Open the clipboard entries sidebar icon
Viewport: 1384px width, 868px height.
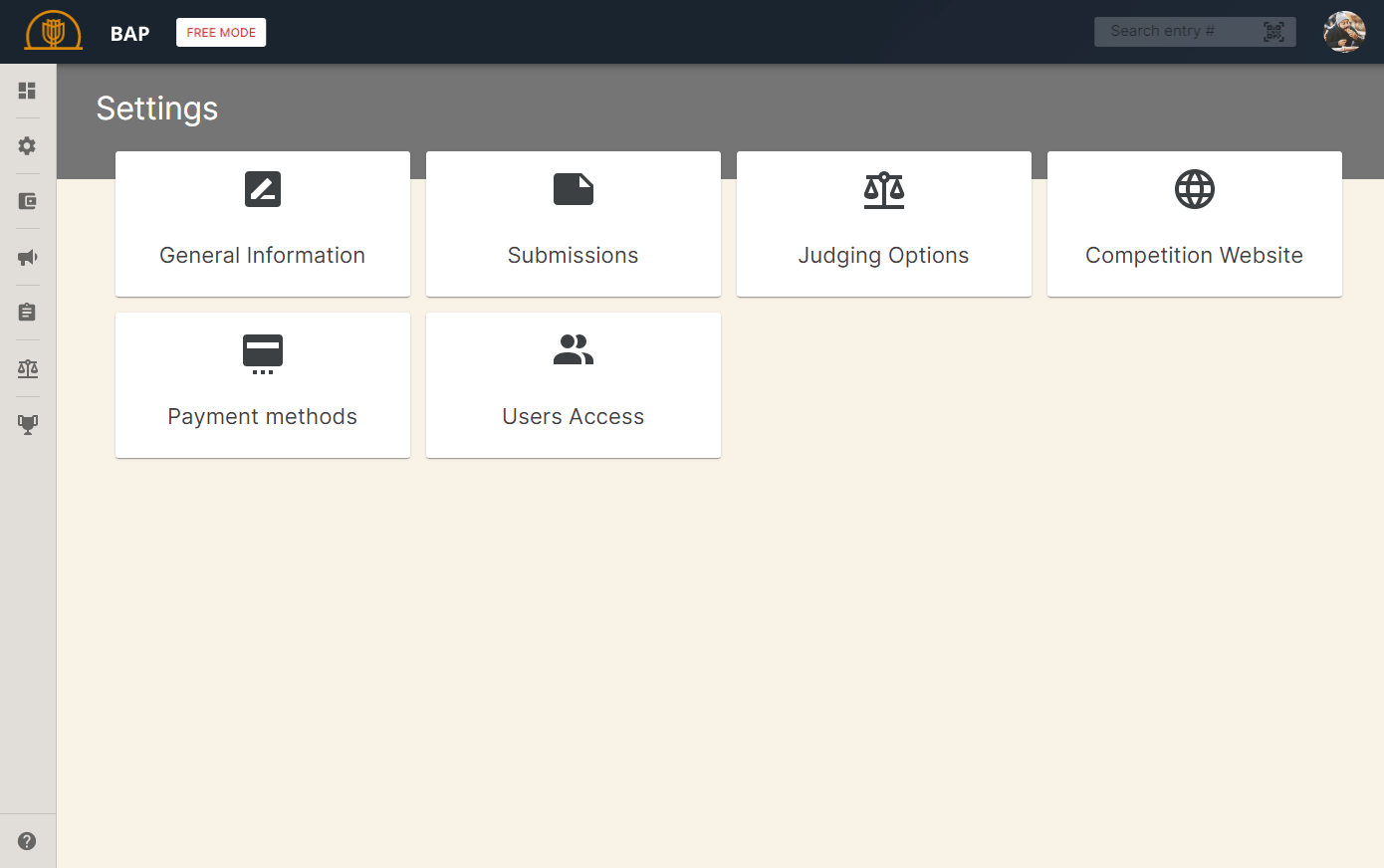click(x=27, y=313)
